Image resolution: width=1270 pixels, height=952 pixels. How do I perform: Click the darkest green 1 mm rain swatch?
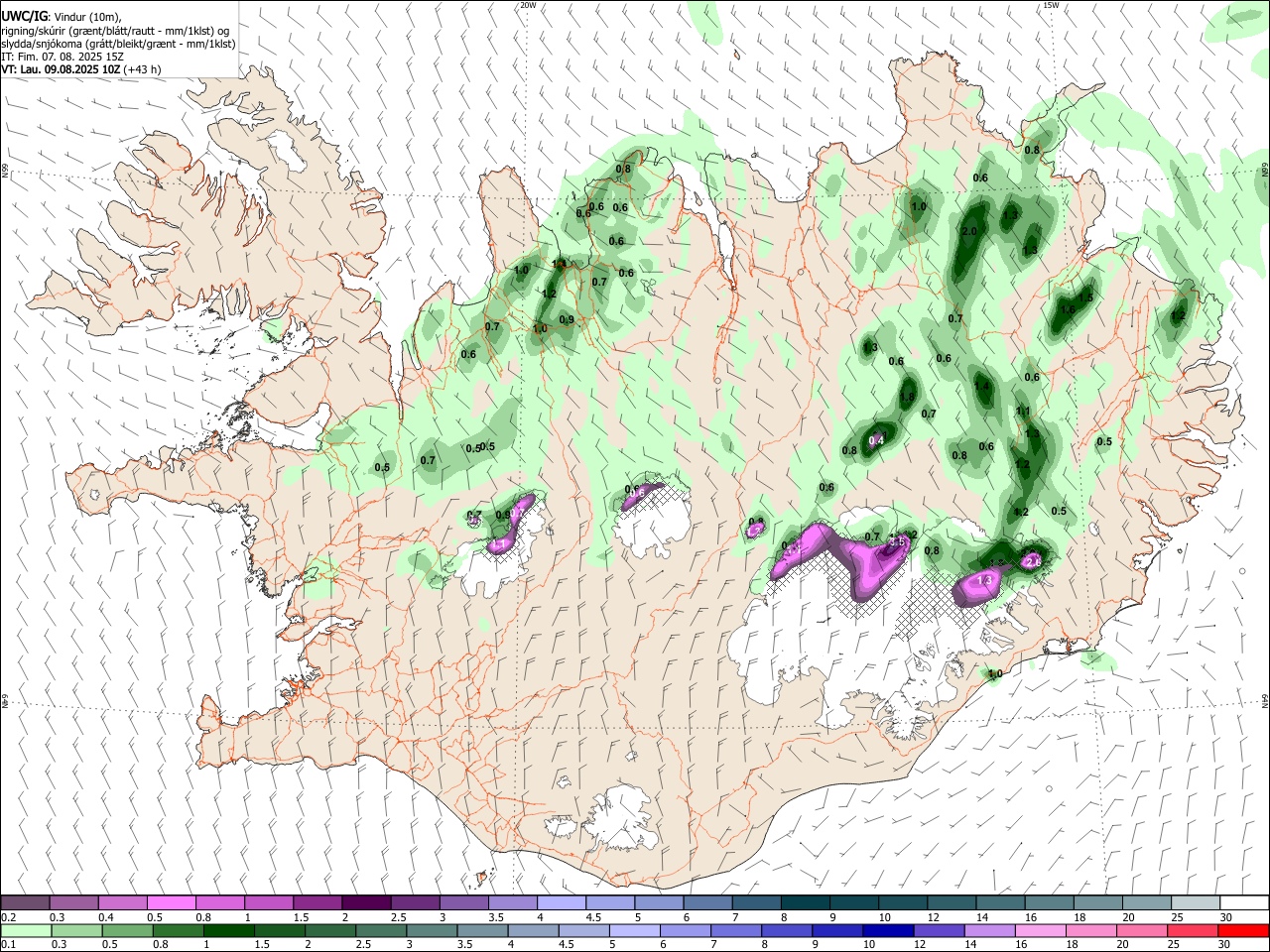pos(229,931)
